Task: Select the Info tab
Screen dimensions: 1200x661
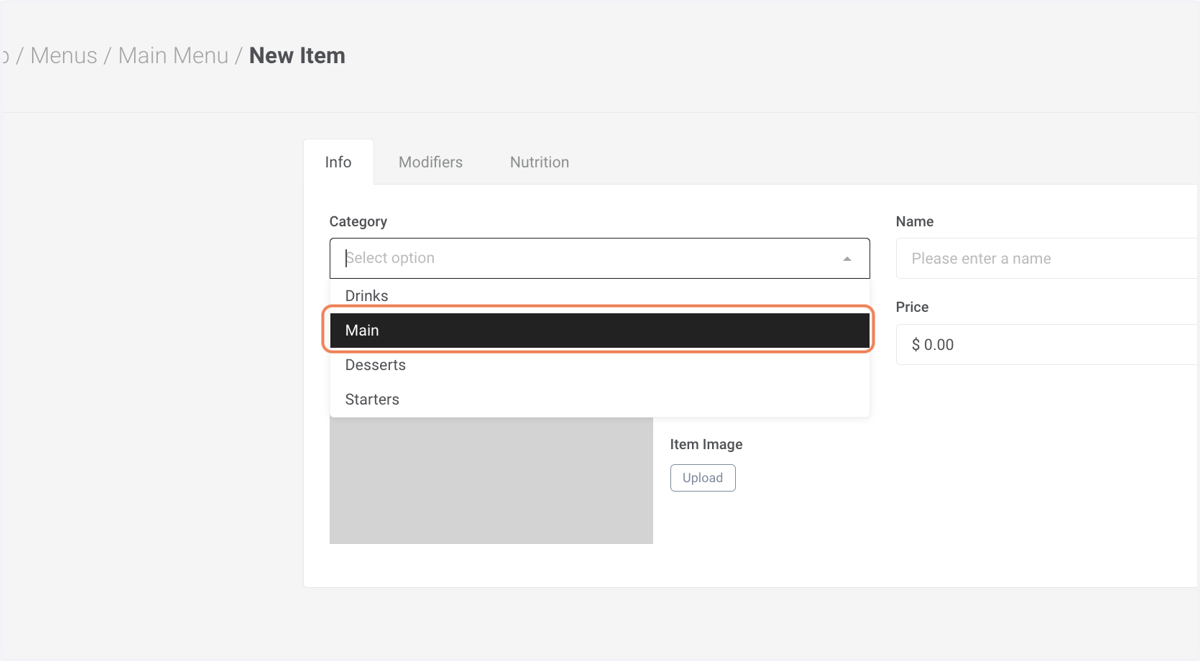Action: (x=338, y=162)
